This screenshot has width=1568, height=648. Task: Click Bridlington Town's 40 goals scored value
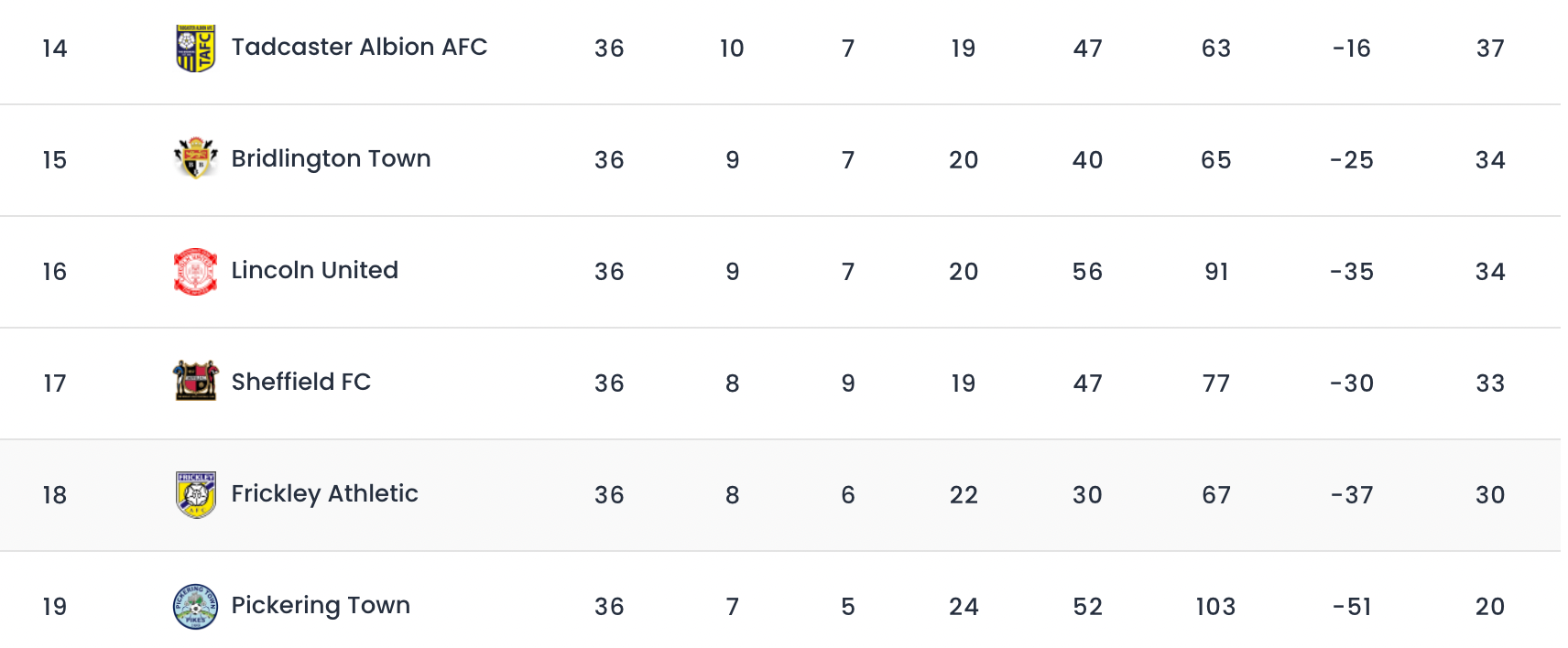point(1087,160)
